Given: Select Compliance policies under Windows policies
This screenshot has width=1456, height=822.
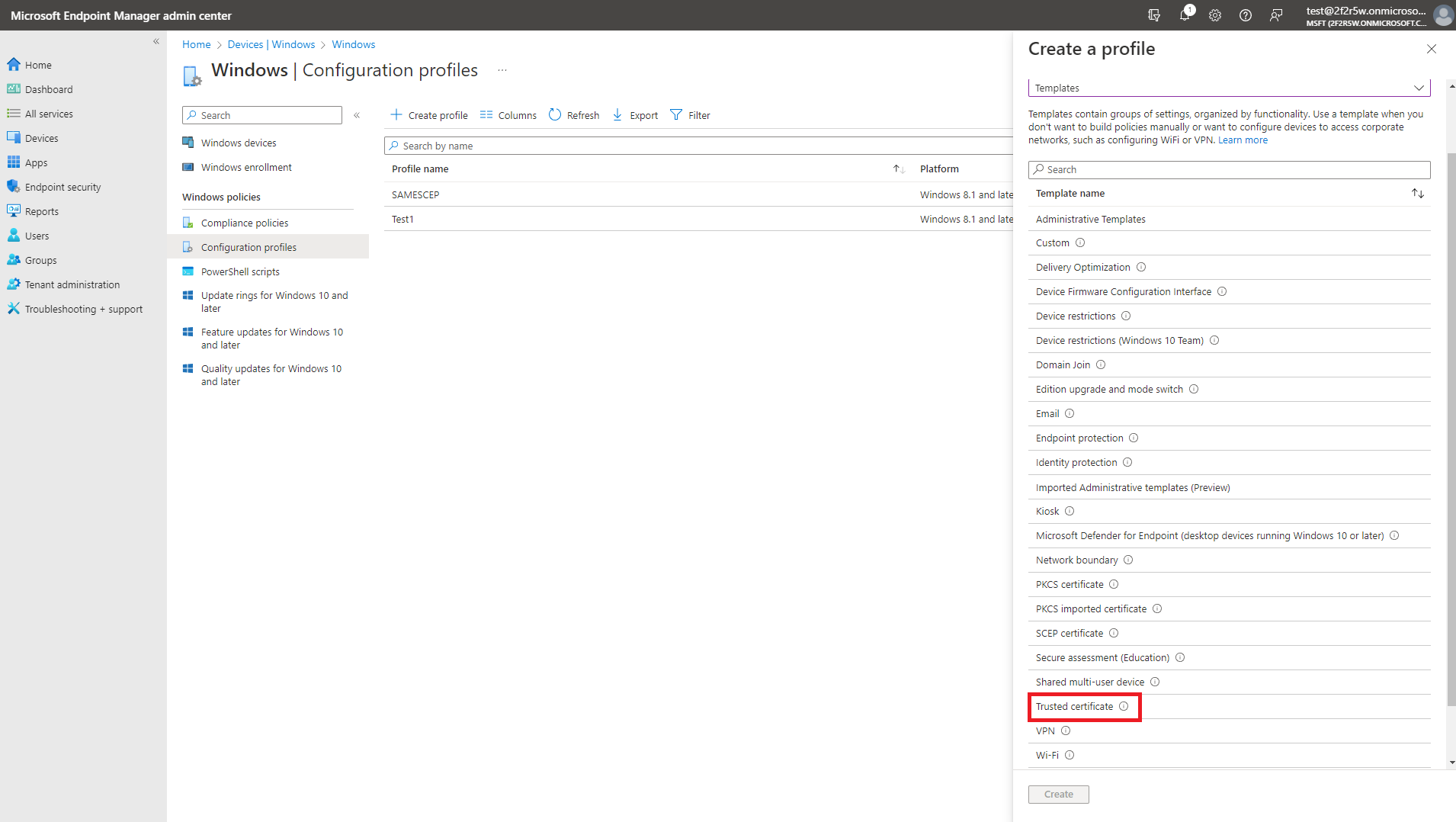Looking at the screenshot, I should coord(244,223).
